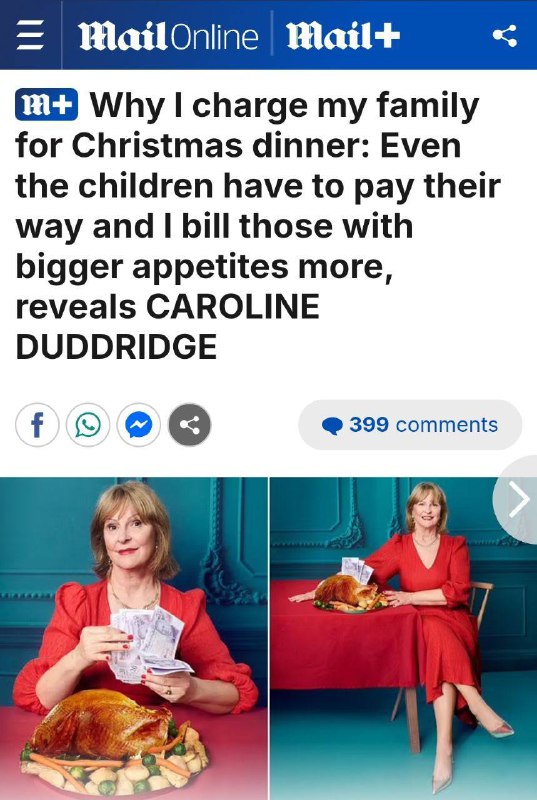
Task: Tap banknotes held in left photo
Action: 150,643
